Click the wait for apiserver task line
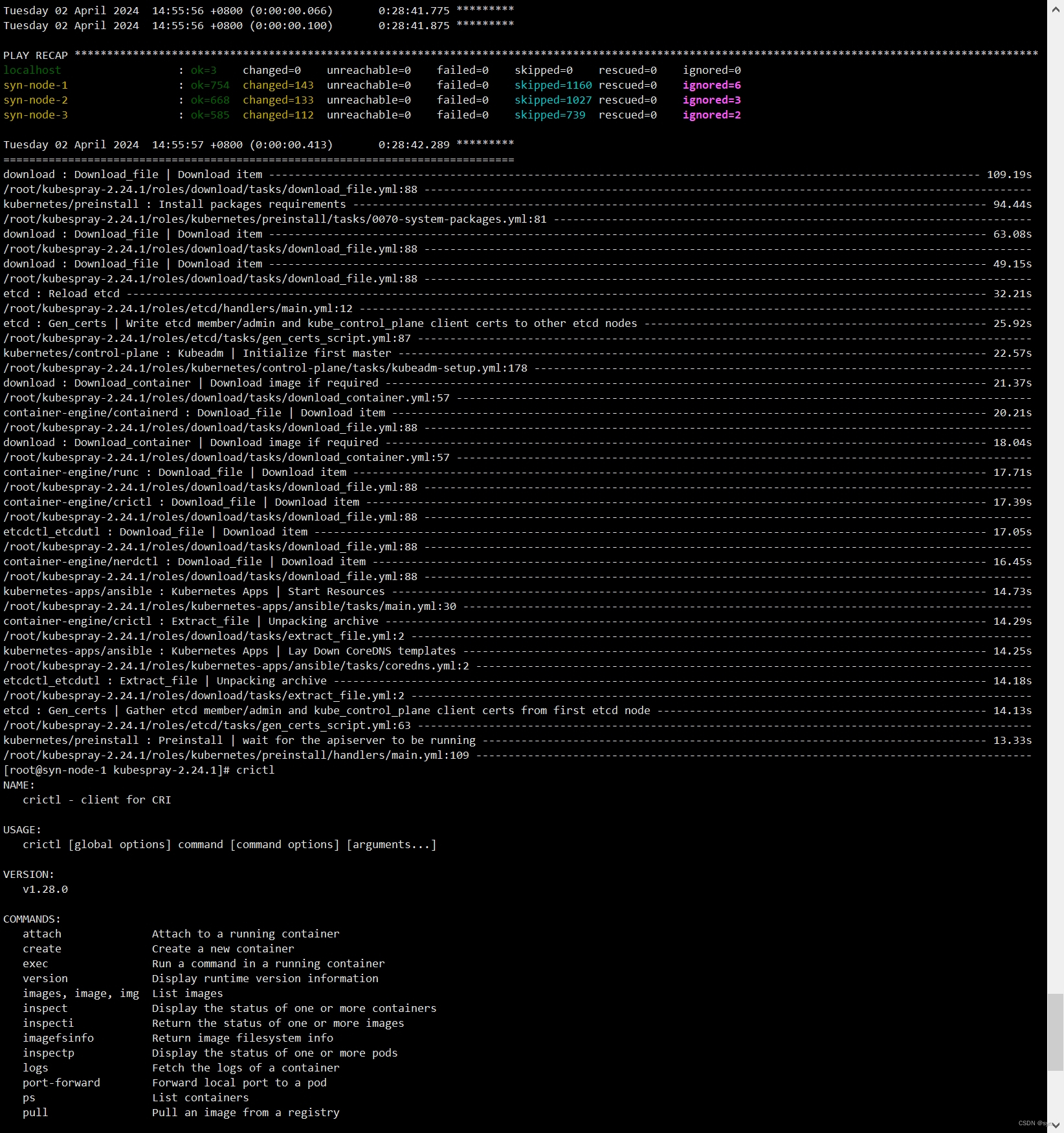The image size is (1064, 1133). click(518, 740)
